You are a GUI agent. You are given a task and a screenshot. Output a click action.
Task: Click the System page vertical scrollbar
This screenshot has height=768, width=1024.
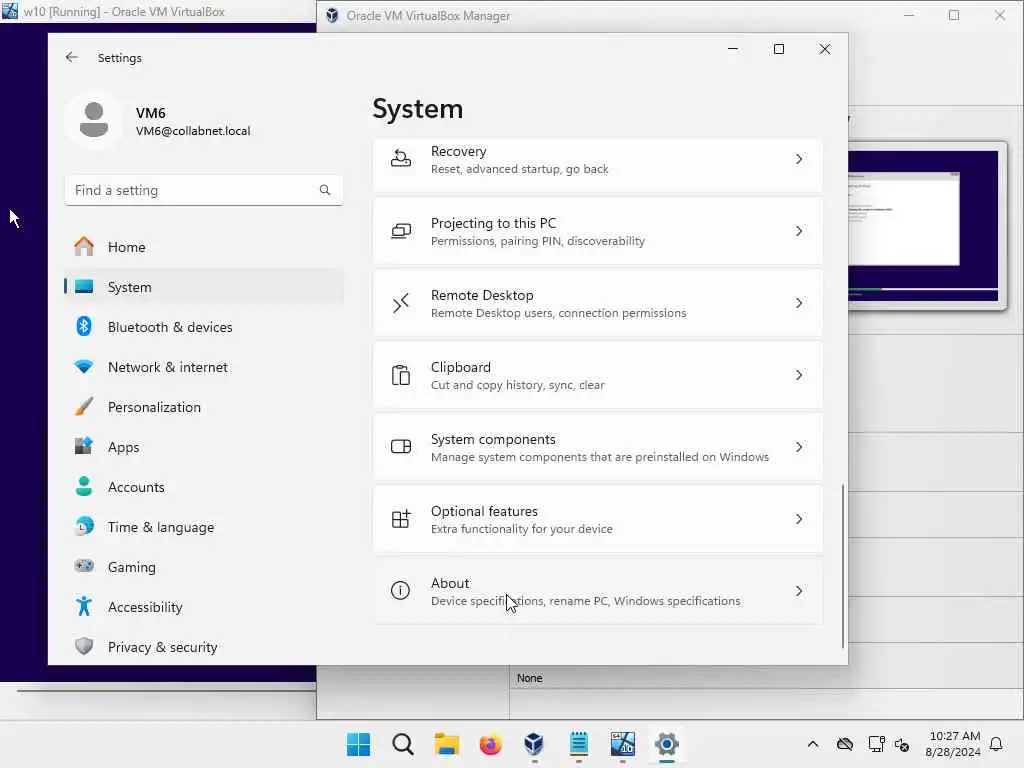pos(842,566)
